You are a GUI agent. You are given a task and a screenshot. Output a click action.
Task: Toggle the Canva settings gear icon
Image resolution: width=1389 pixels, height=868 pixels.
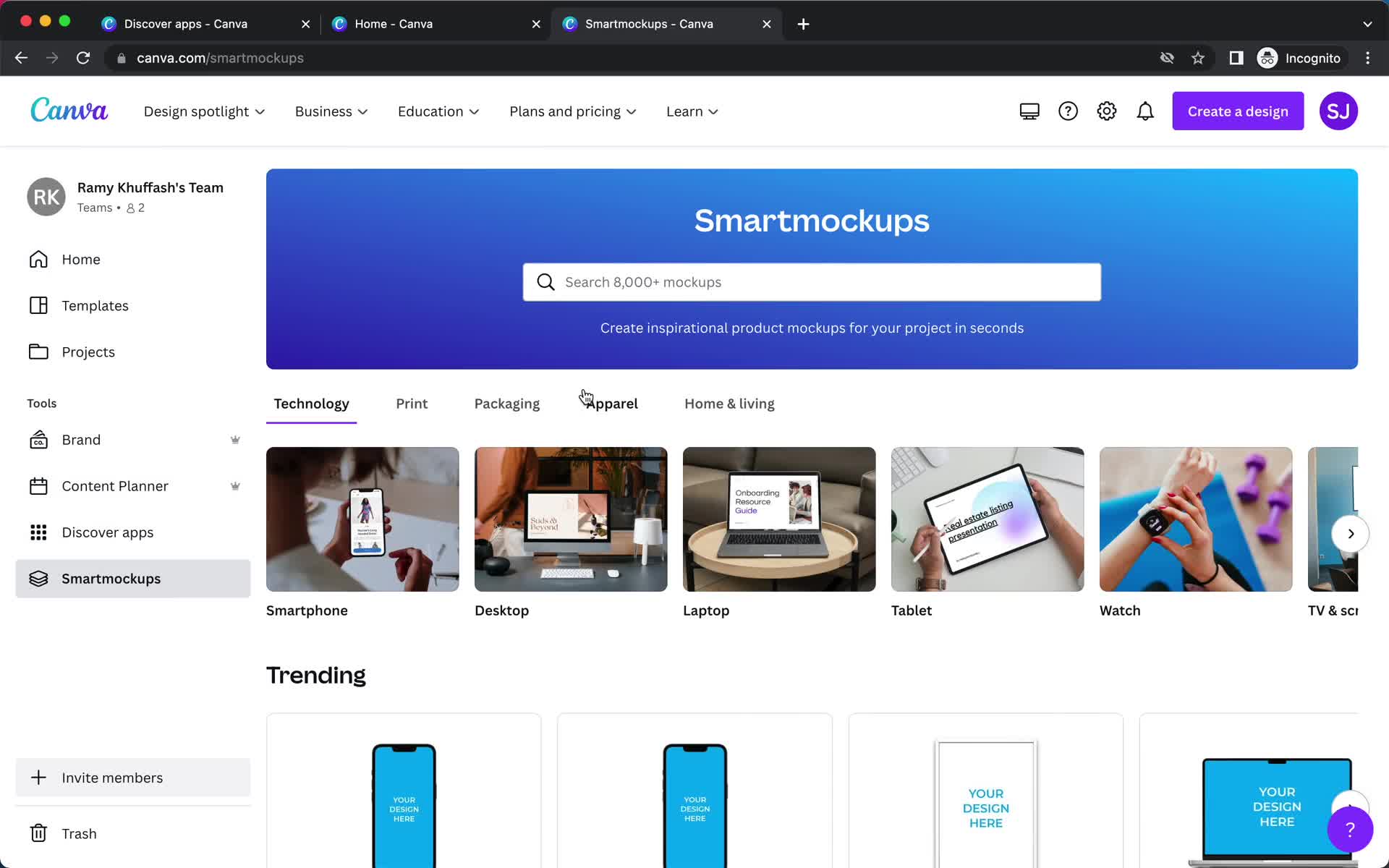[1106, 111]
